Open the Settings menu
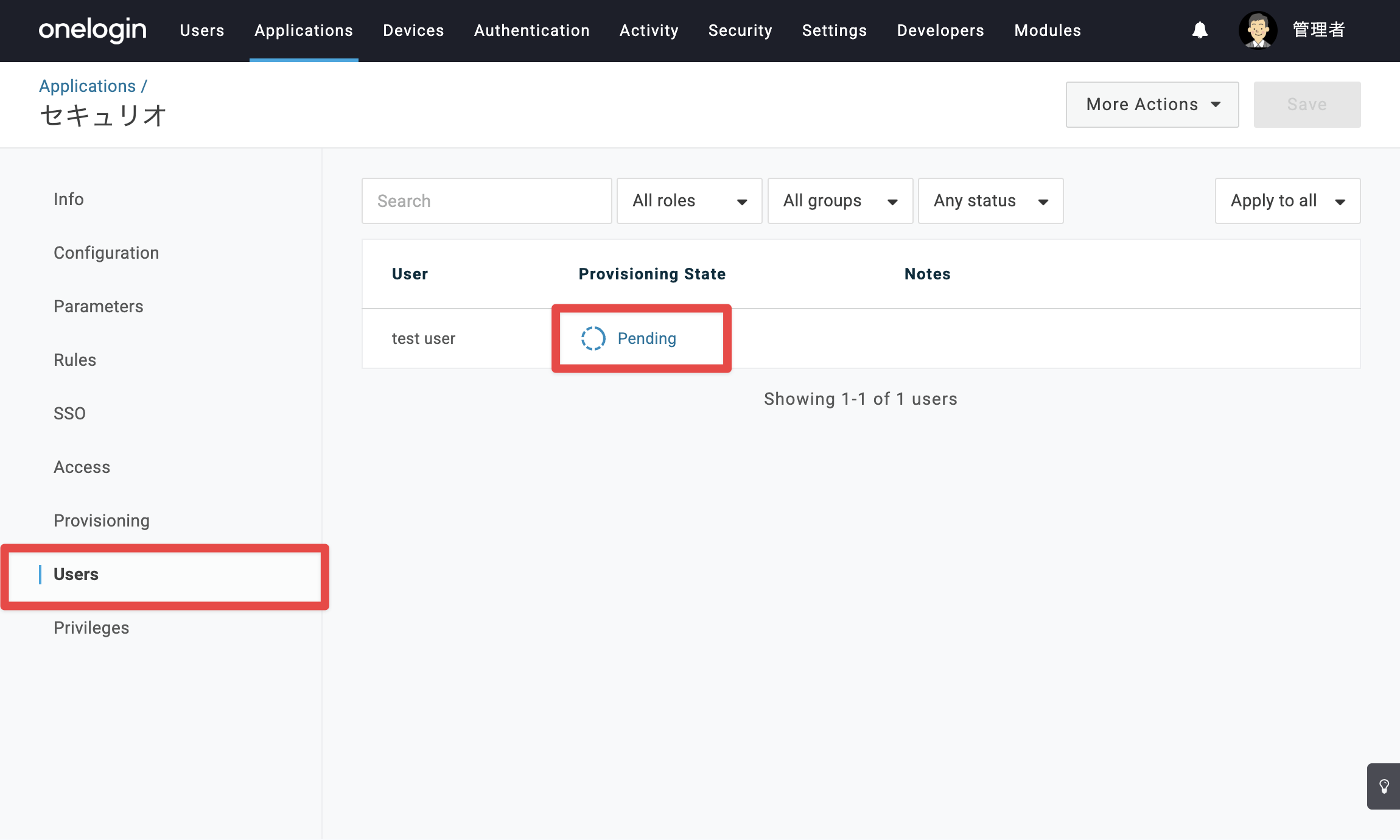The height and width of the screenshot is (840, 1400). (834, 30)
